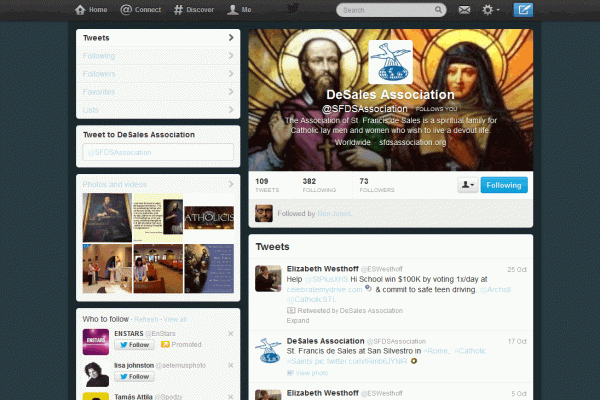
Task: Open settings gear dropdown
Action: pyautogui.click(x=490, y=10)
